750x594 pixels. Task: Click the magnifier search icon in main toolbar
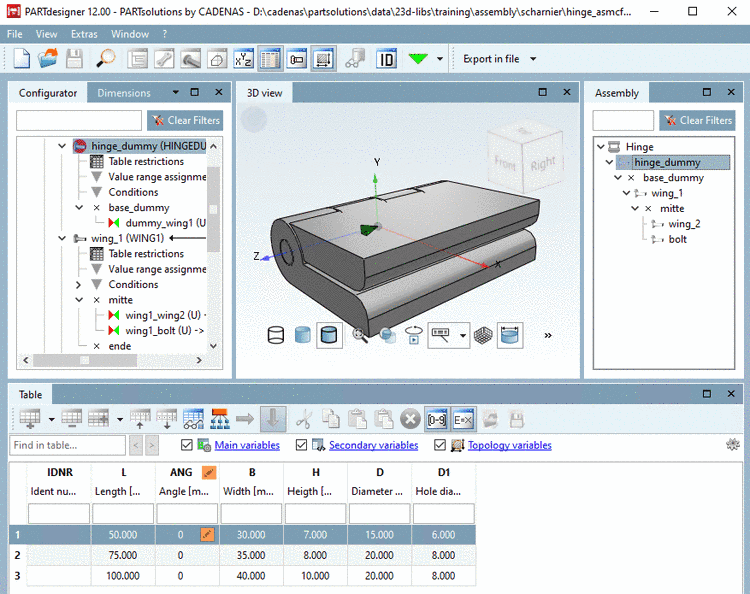106,59
